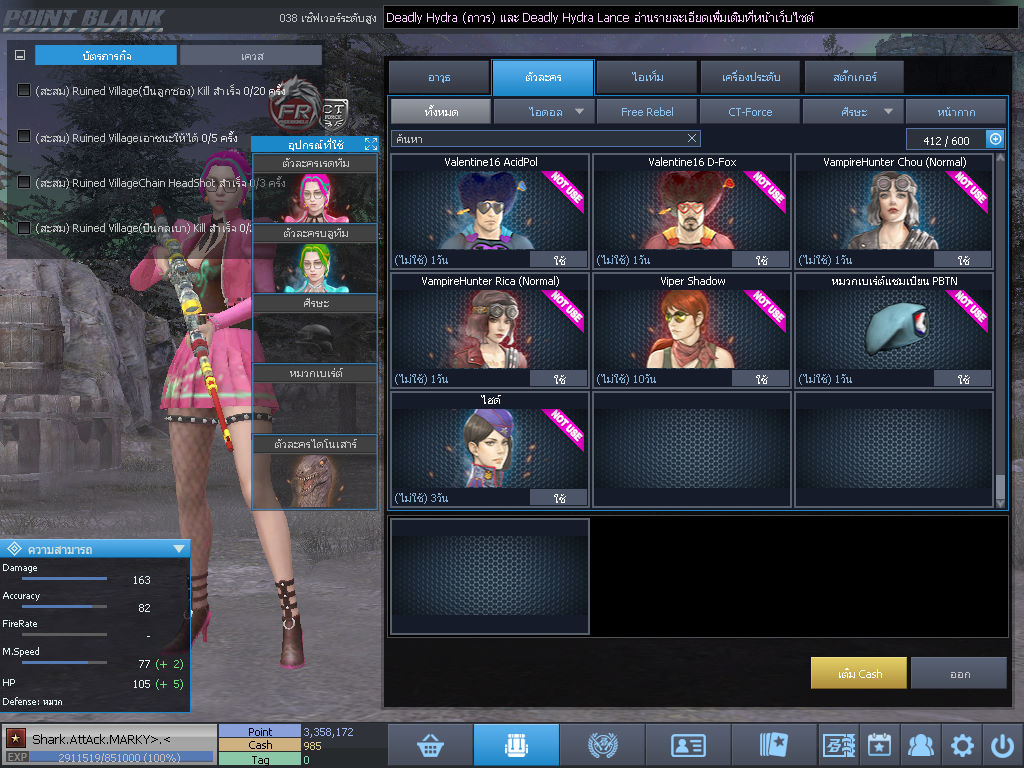Viewport: 1024px width, 768px height.
Task: Open the inventory backpack icon
Action: point(516,744)
